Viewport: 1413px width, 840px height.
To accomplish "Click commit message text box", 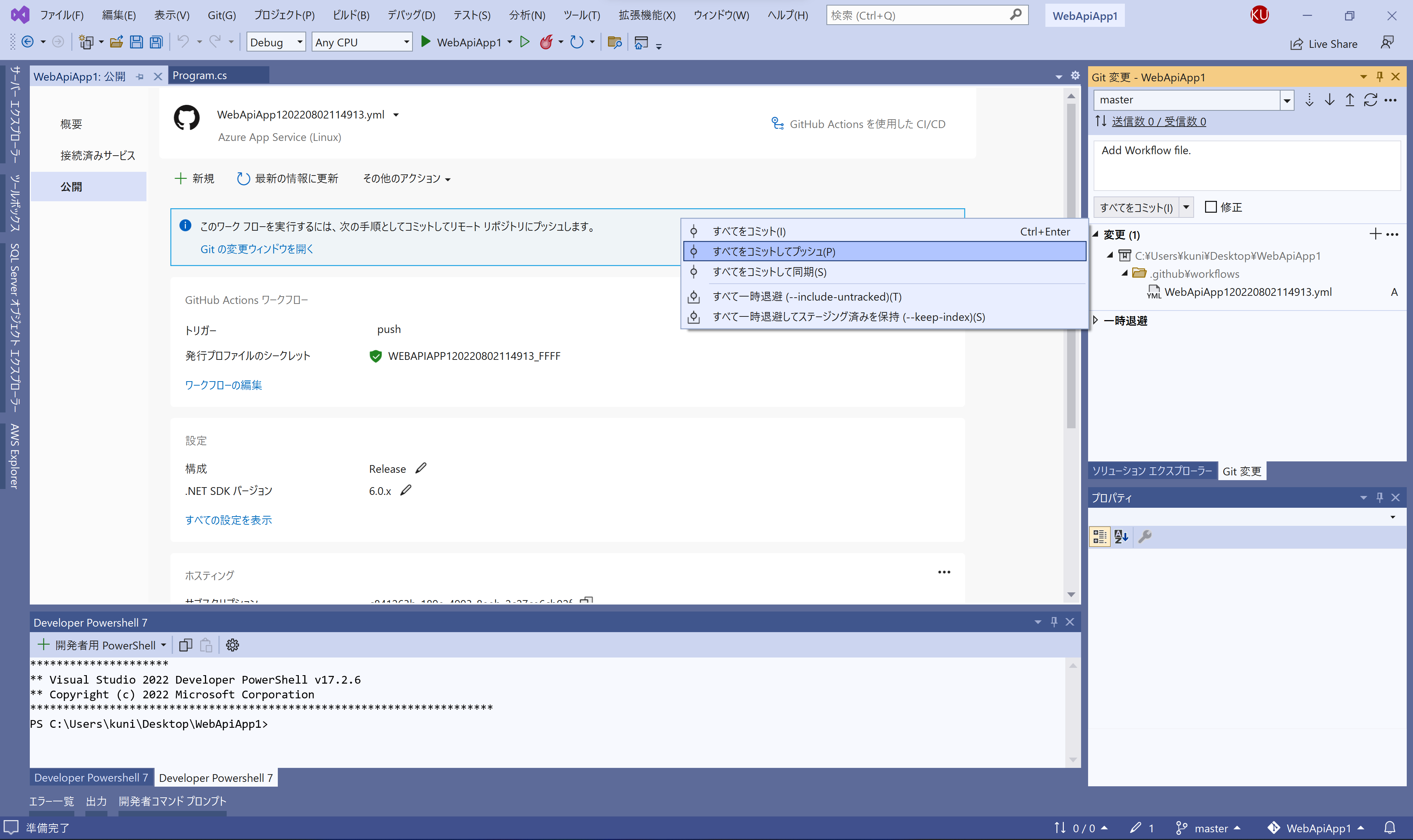I will pyautogui.click(x=1247, y=165).
